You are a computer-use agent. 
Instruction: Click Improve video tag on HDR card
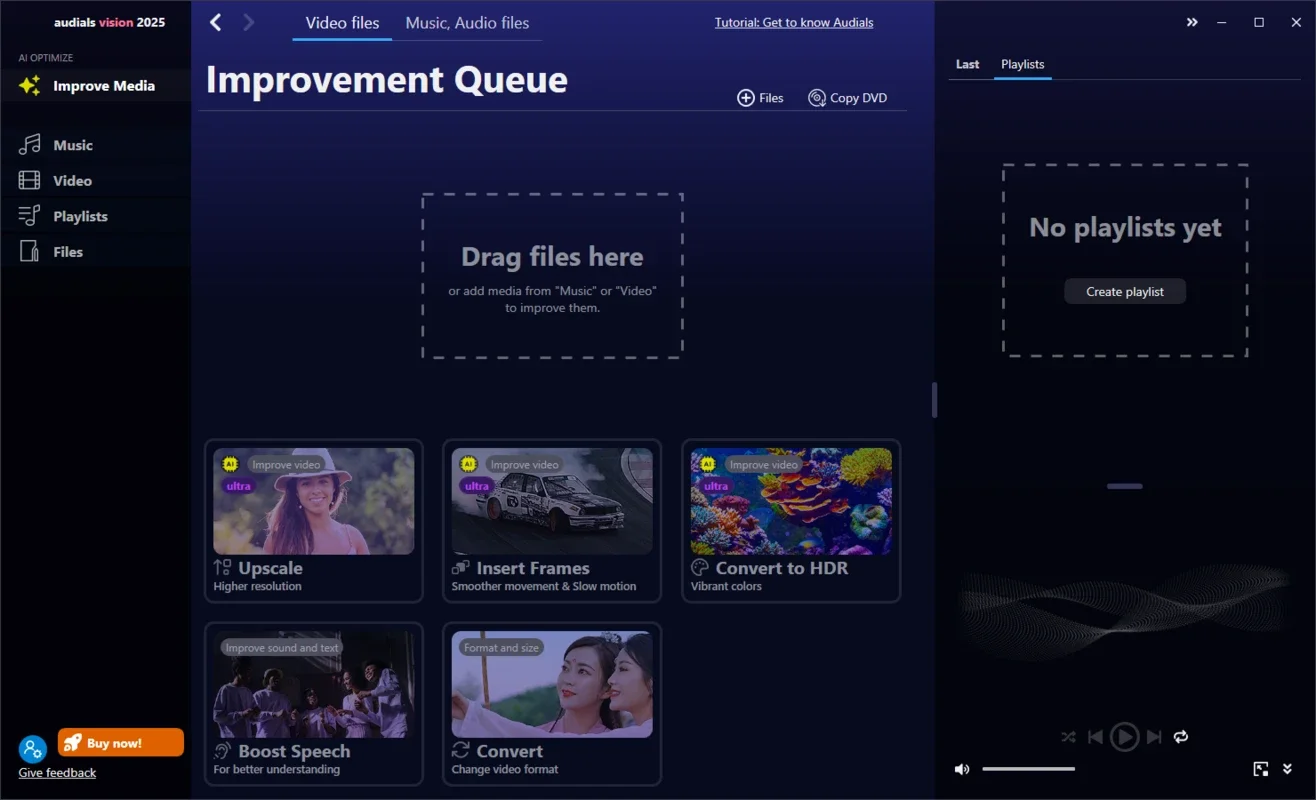[764, 464]
